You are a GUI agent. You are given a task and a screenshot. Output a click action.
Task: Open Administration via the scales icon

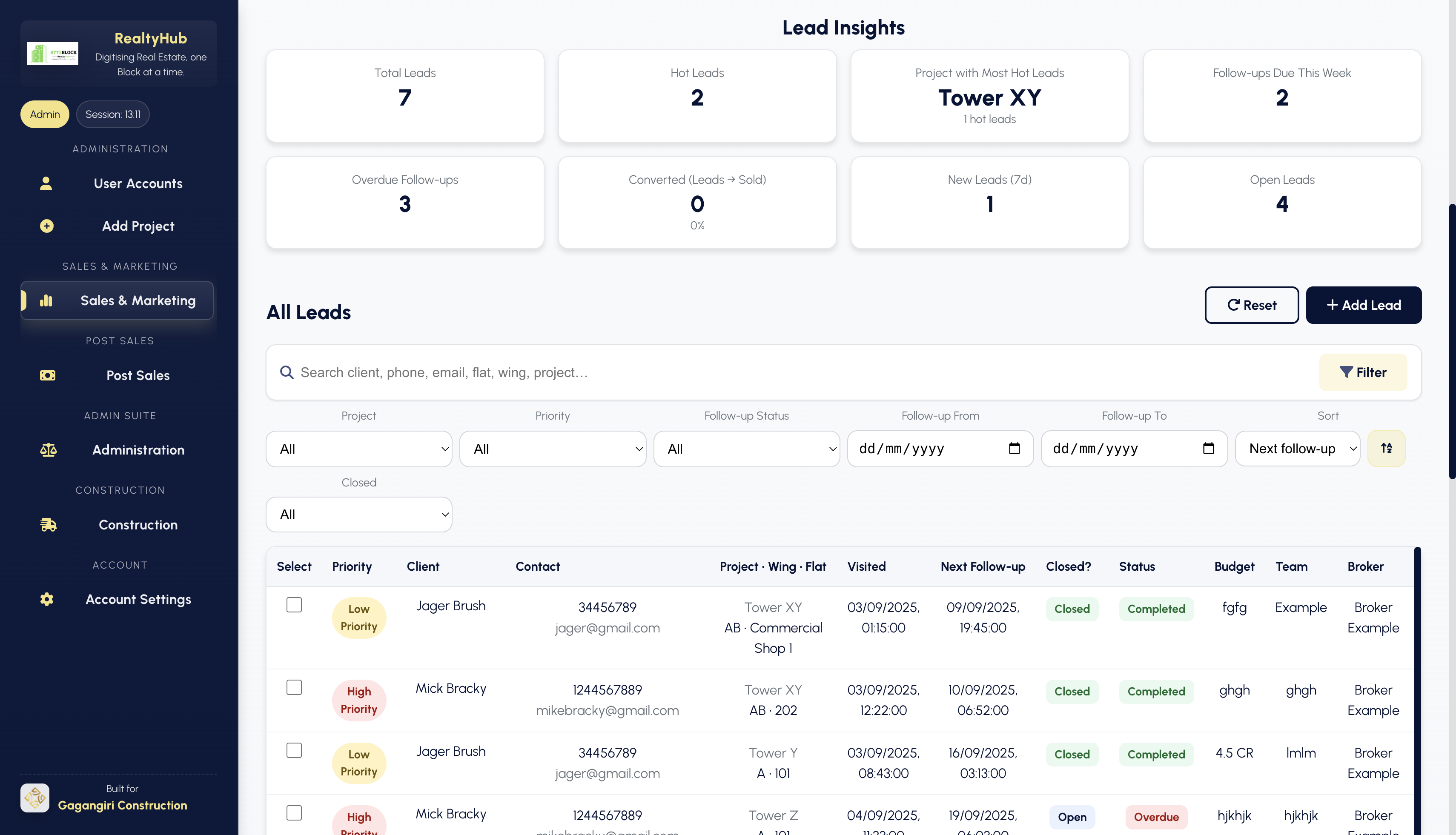tap(49, 449)
